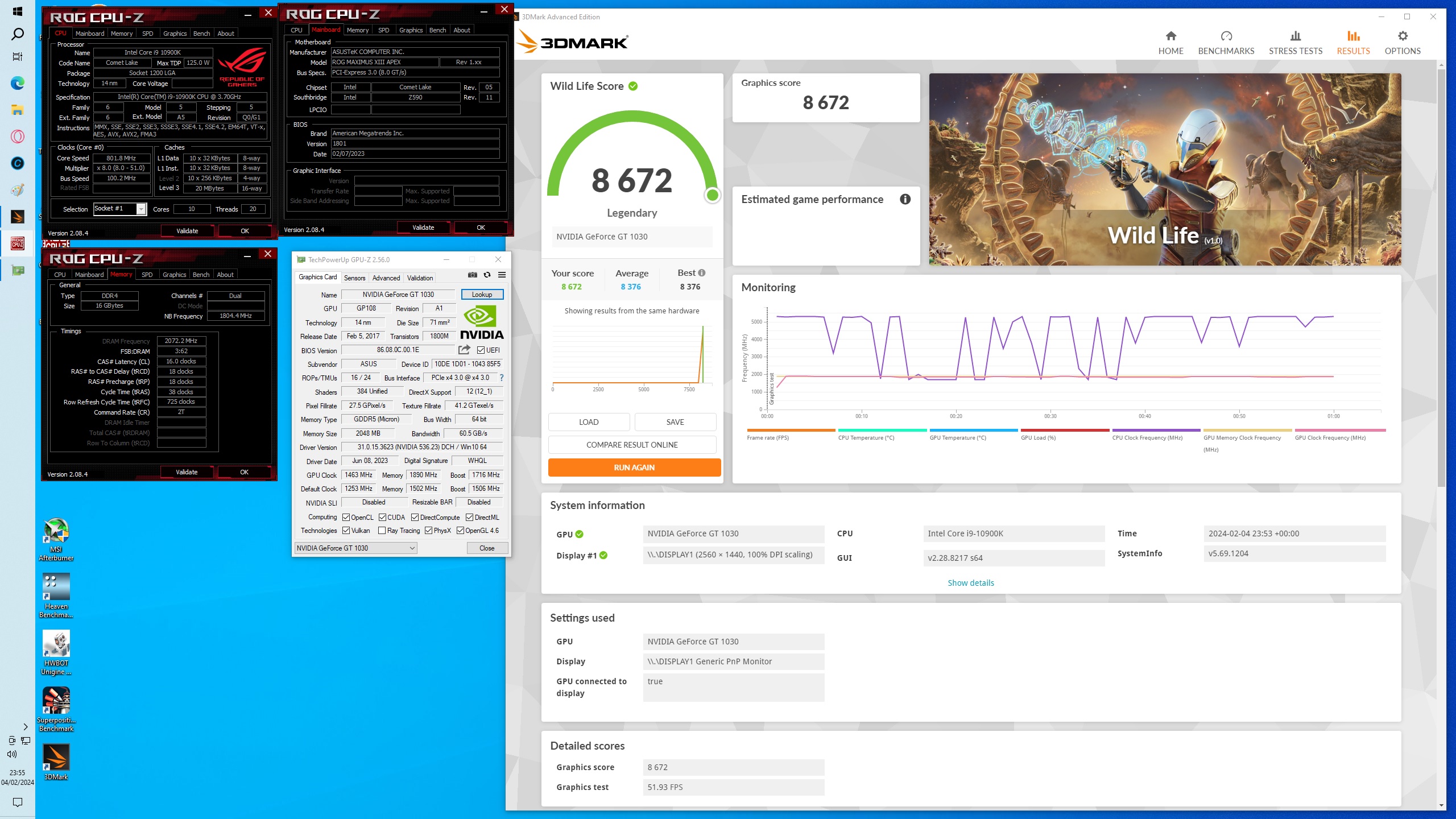1456x819 pixels.
Task: Click Lookup button in GPU-Z
Action: [482, 295]
